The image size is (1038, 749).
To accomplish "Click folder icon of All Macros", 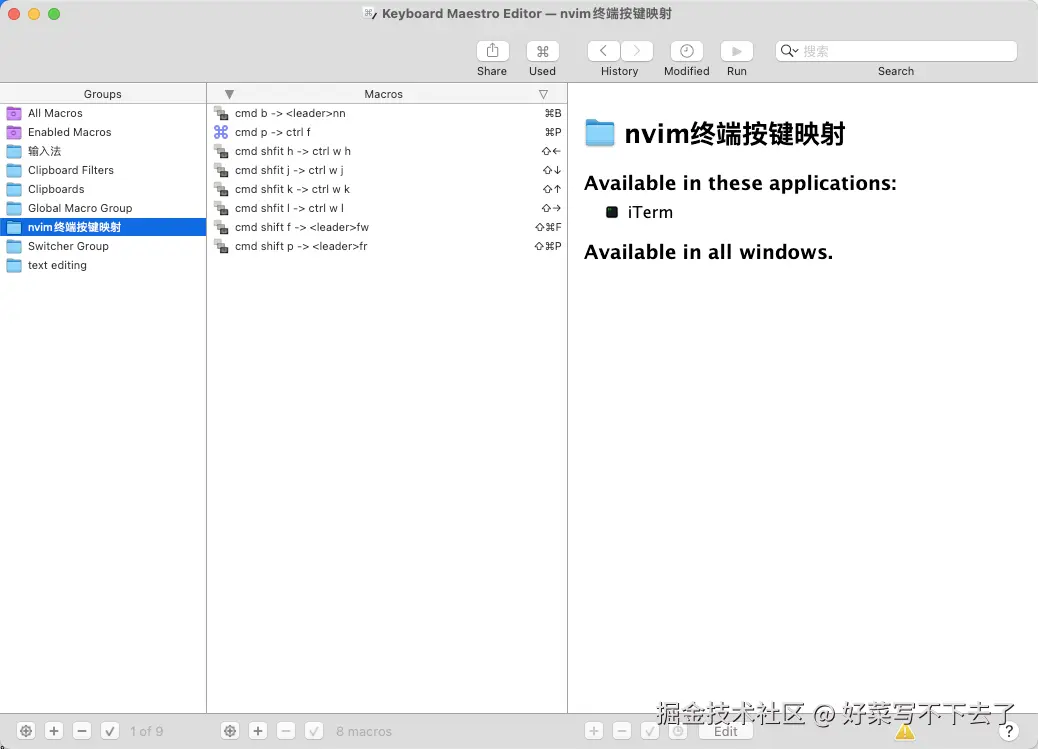I will click(14, 113).
